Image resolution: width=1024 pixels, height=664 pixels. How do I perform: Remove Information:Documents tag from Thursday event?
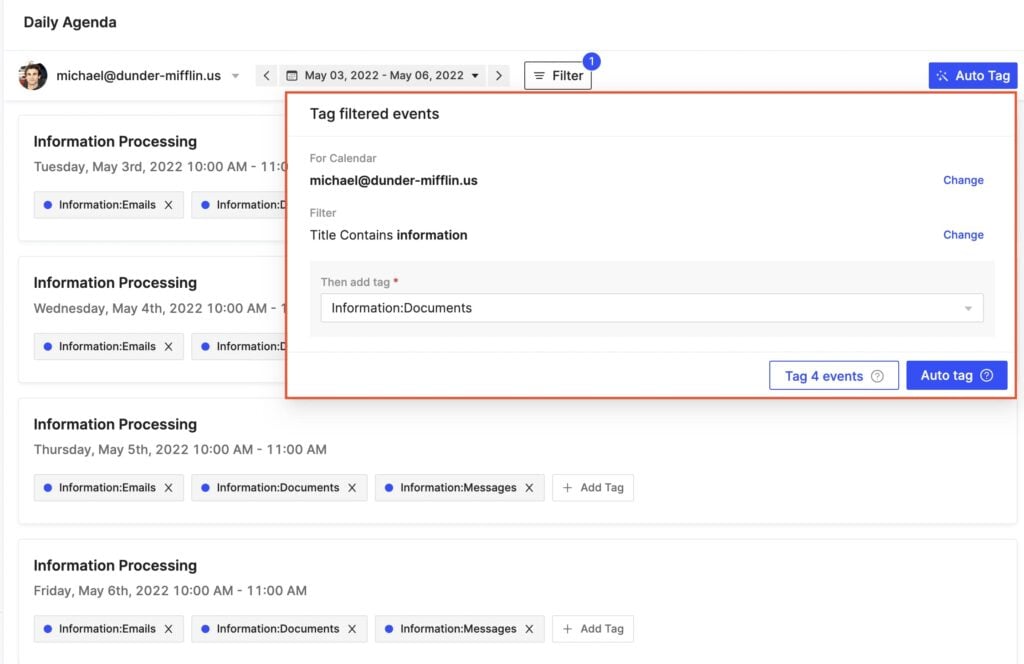pyautogui.click(x=352, y=488)
